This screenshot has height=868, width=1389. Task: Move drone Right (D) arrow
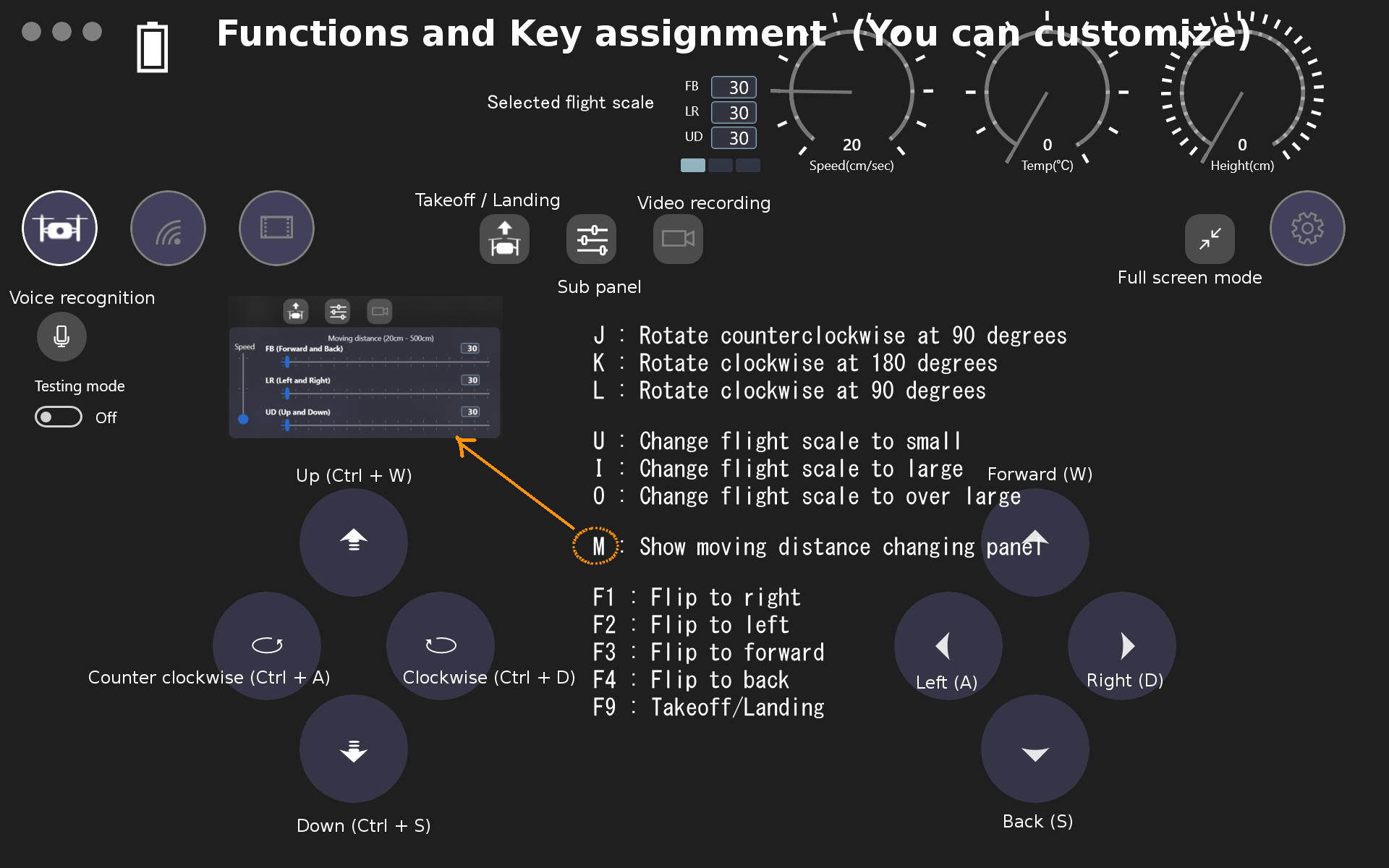tap(1121, 645)
